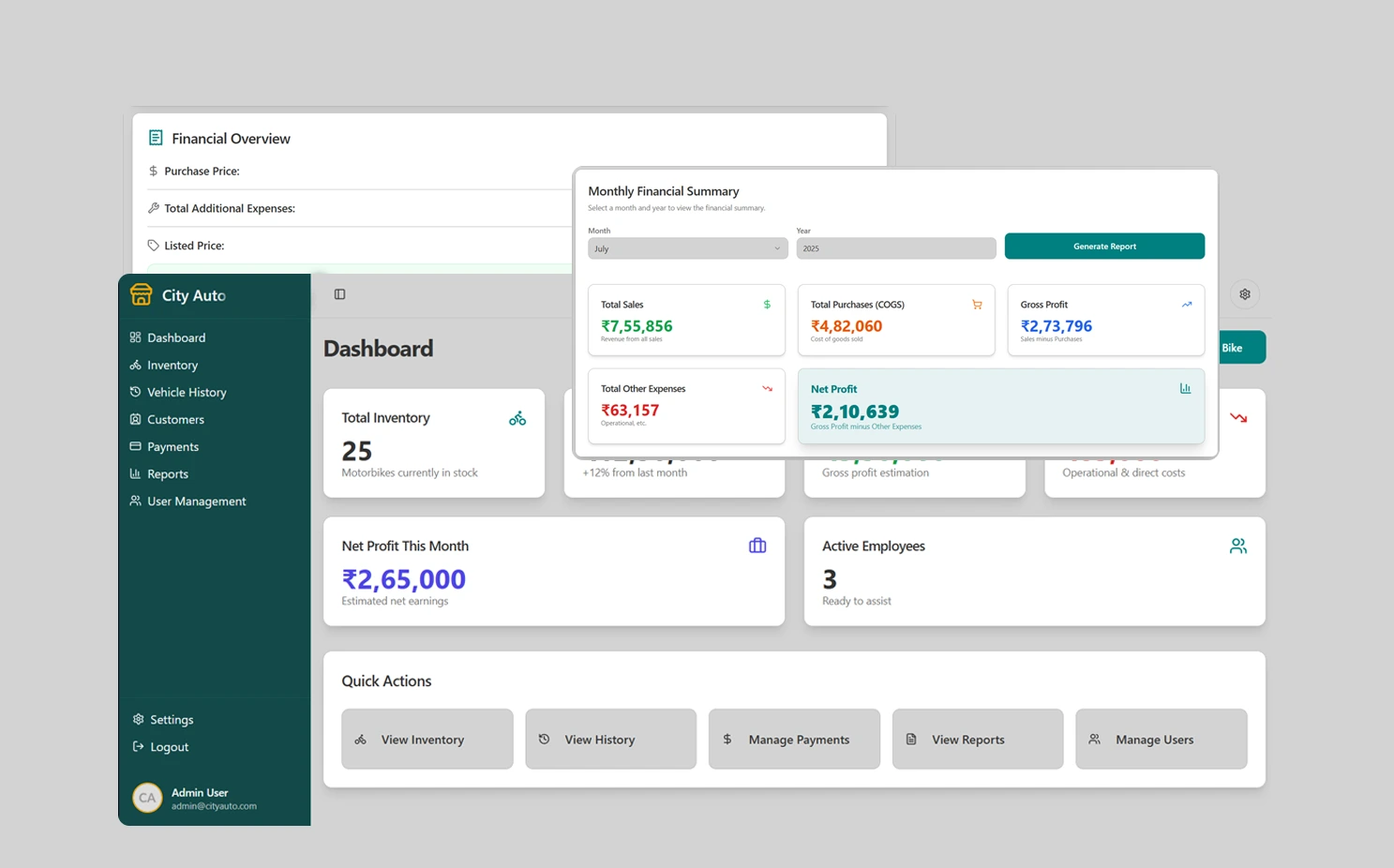1394x868 pixels.
Task: Click the Year field containing 2025
Action: pos(895,247)
